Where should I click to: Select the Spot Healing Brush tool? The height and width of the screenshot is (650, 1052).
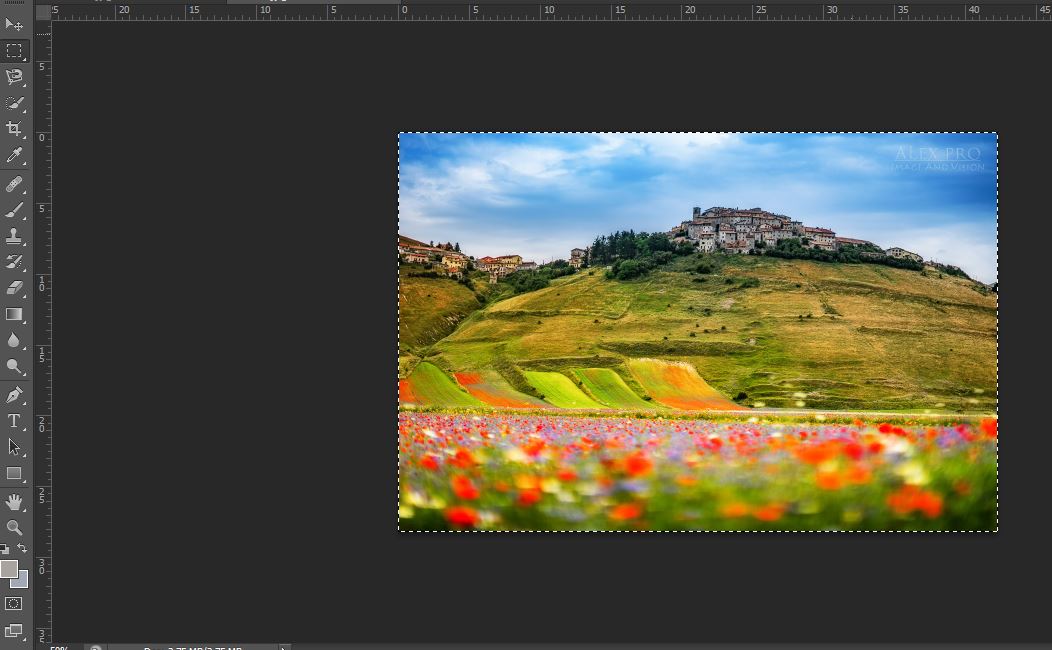14,185
